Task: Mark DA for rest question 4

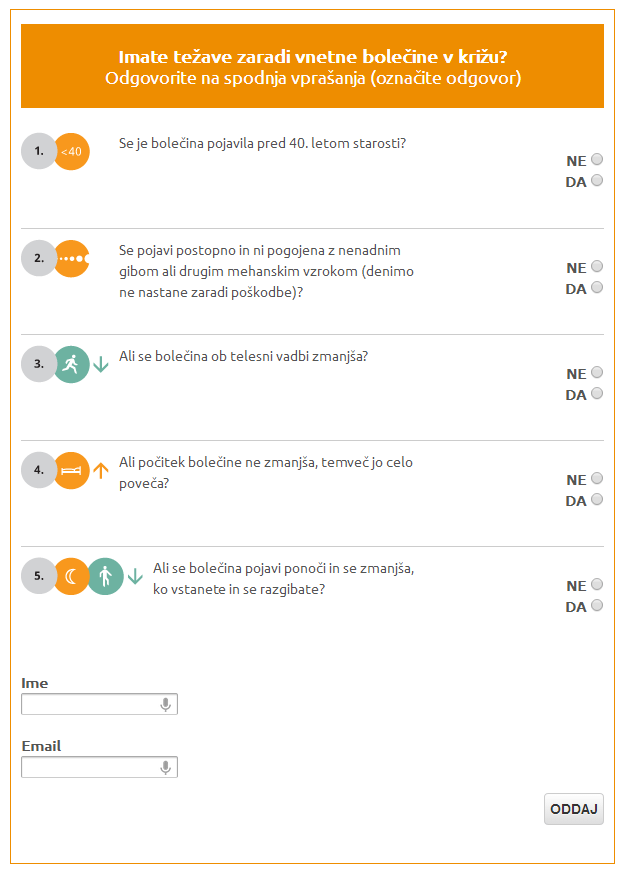Action: pyautogui.click(x=597, y=500)
